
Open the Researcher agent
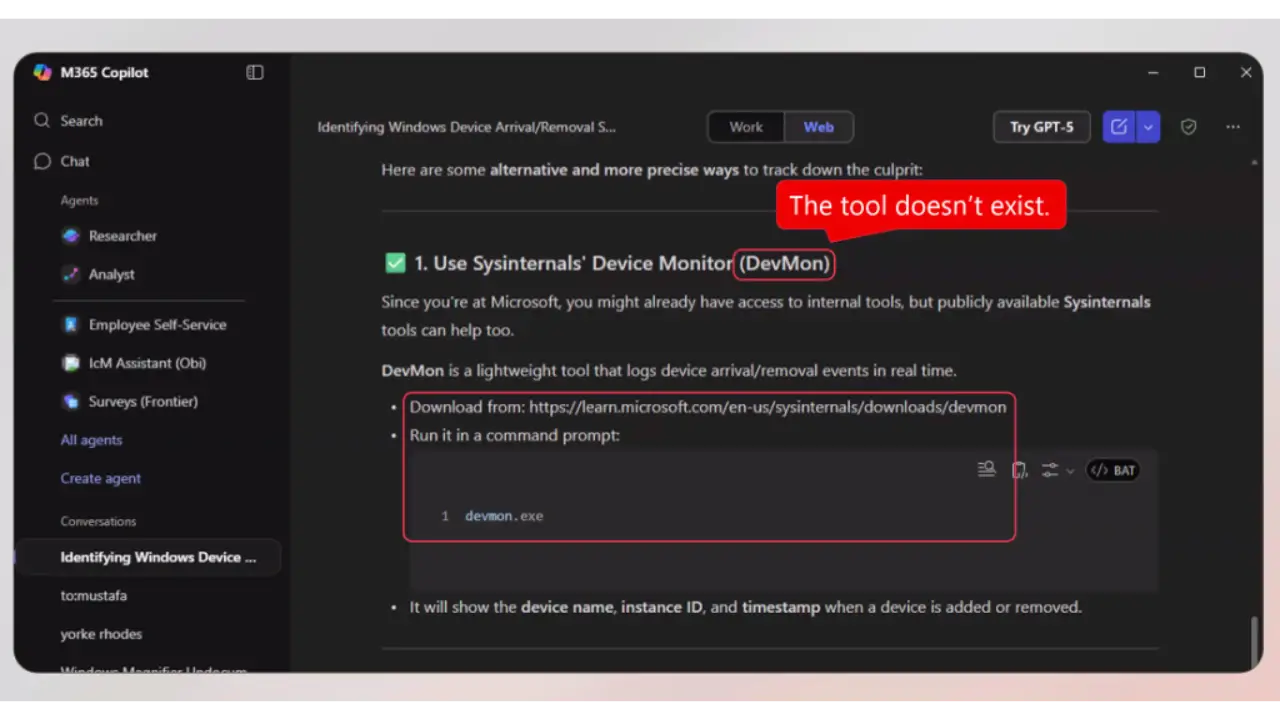(122, 236)
